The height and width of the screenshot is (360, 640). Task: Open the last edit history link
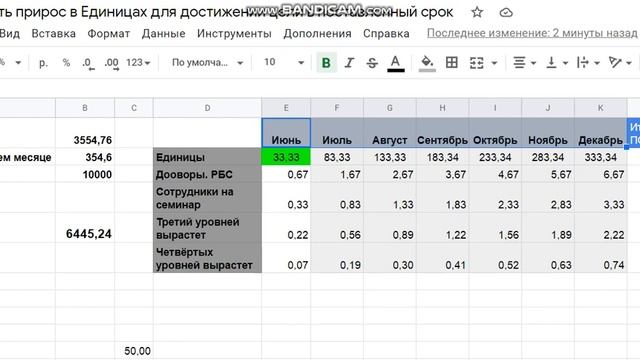pyautogui.click(x=532, y=33)
